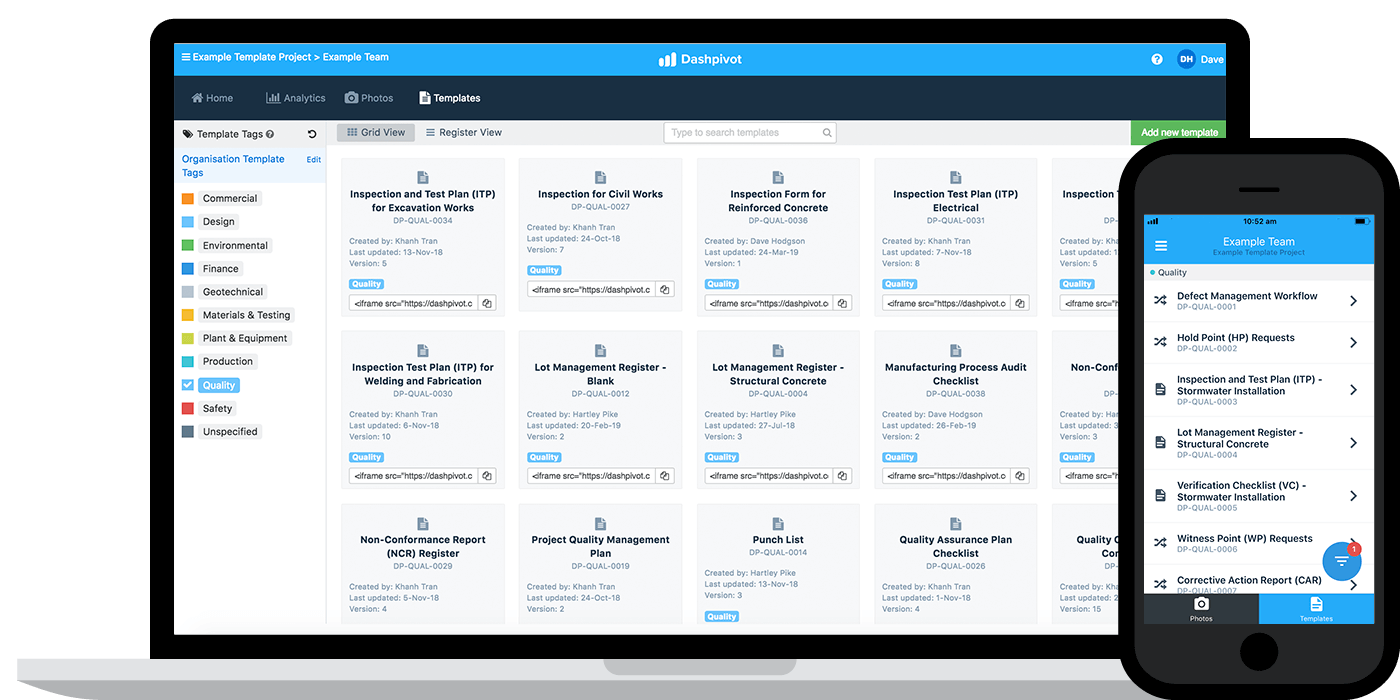Tap document icon beside Verification Checklist (VC)
Image resolution: width=1400 pixels, height=700 pixels.
(1160, 495)
